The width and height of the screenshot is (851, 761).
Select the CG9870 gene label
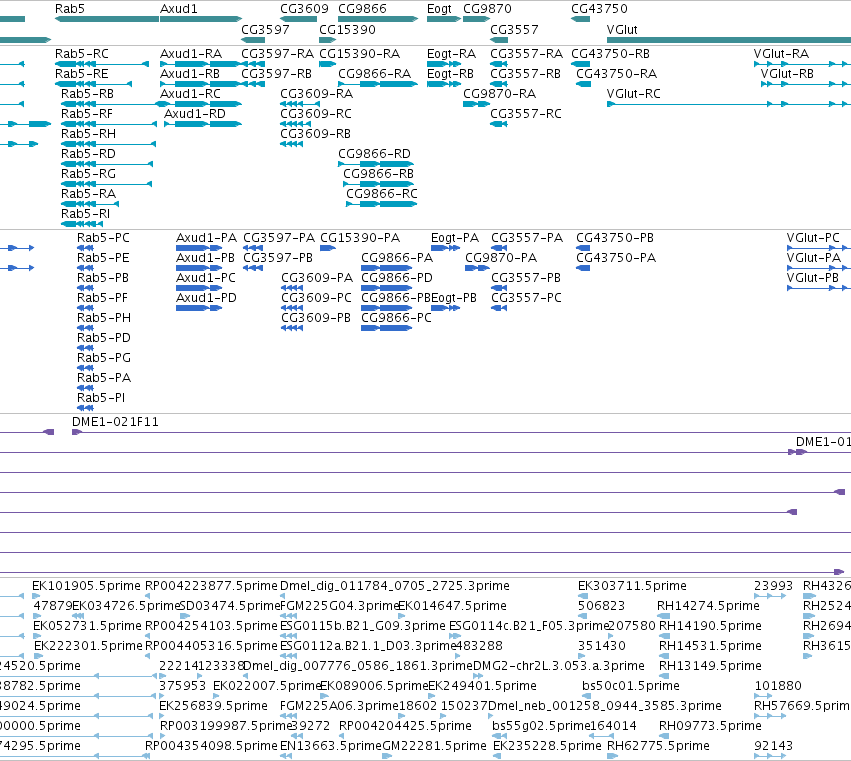click(x=487, y=9)
